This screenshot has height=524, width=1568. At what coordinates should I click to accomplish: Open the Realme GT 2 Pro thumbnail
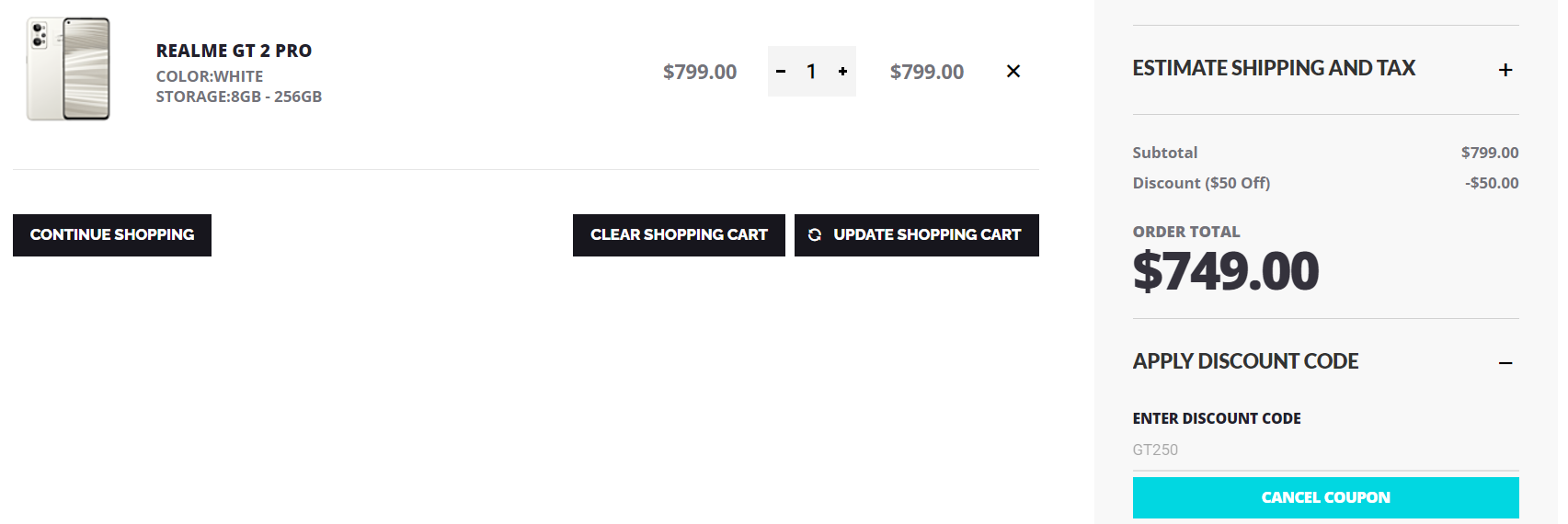point(69,69)
